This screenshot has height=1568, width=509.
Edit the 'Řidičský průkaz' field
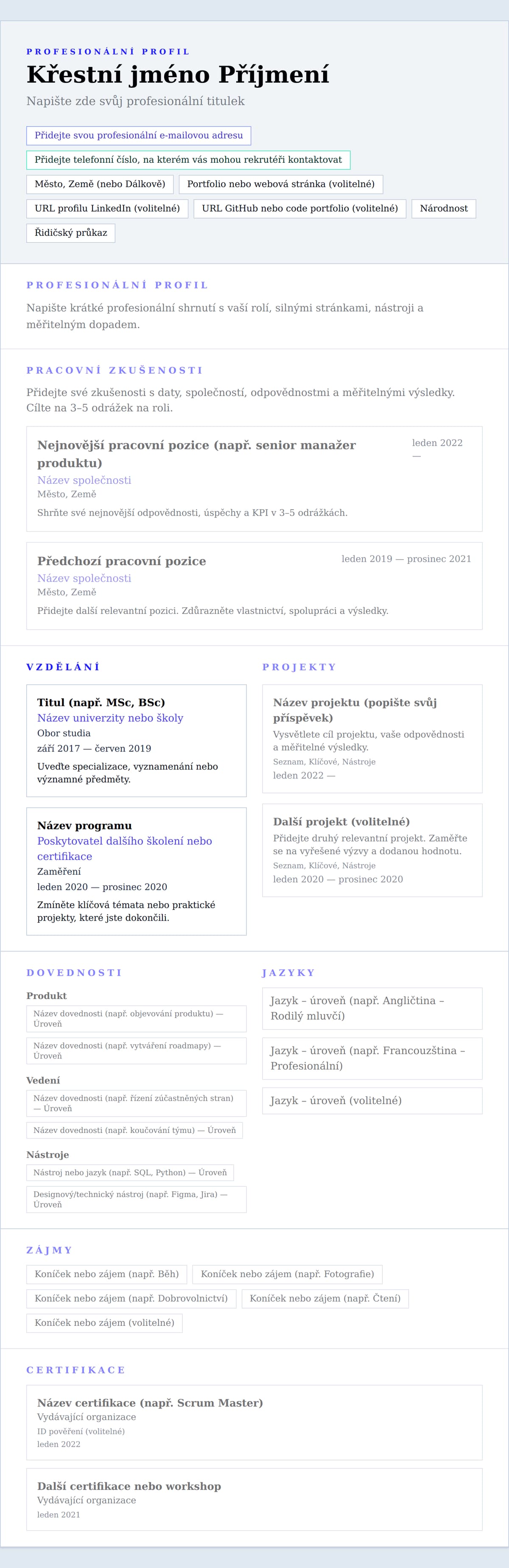71,233
